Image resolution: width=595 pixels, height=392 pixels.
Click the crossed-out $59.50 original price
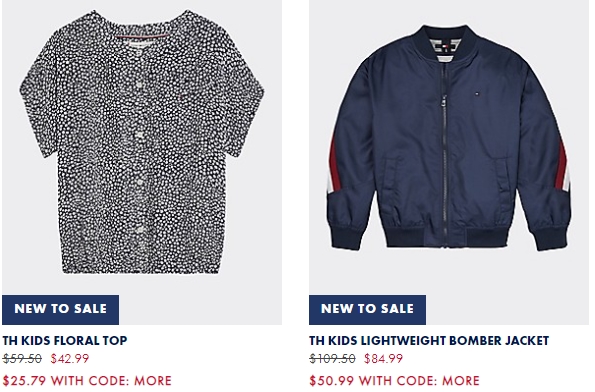point(22,359)
